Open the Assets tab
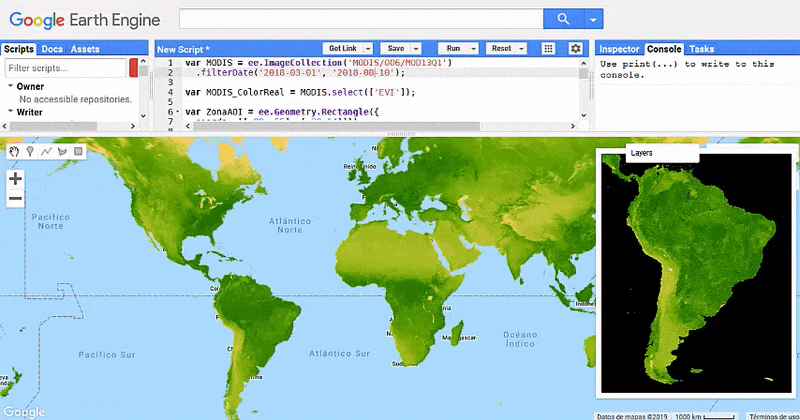The width and height of the screenshot is (800, 420). [85, 49]
